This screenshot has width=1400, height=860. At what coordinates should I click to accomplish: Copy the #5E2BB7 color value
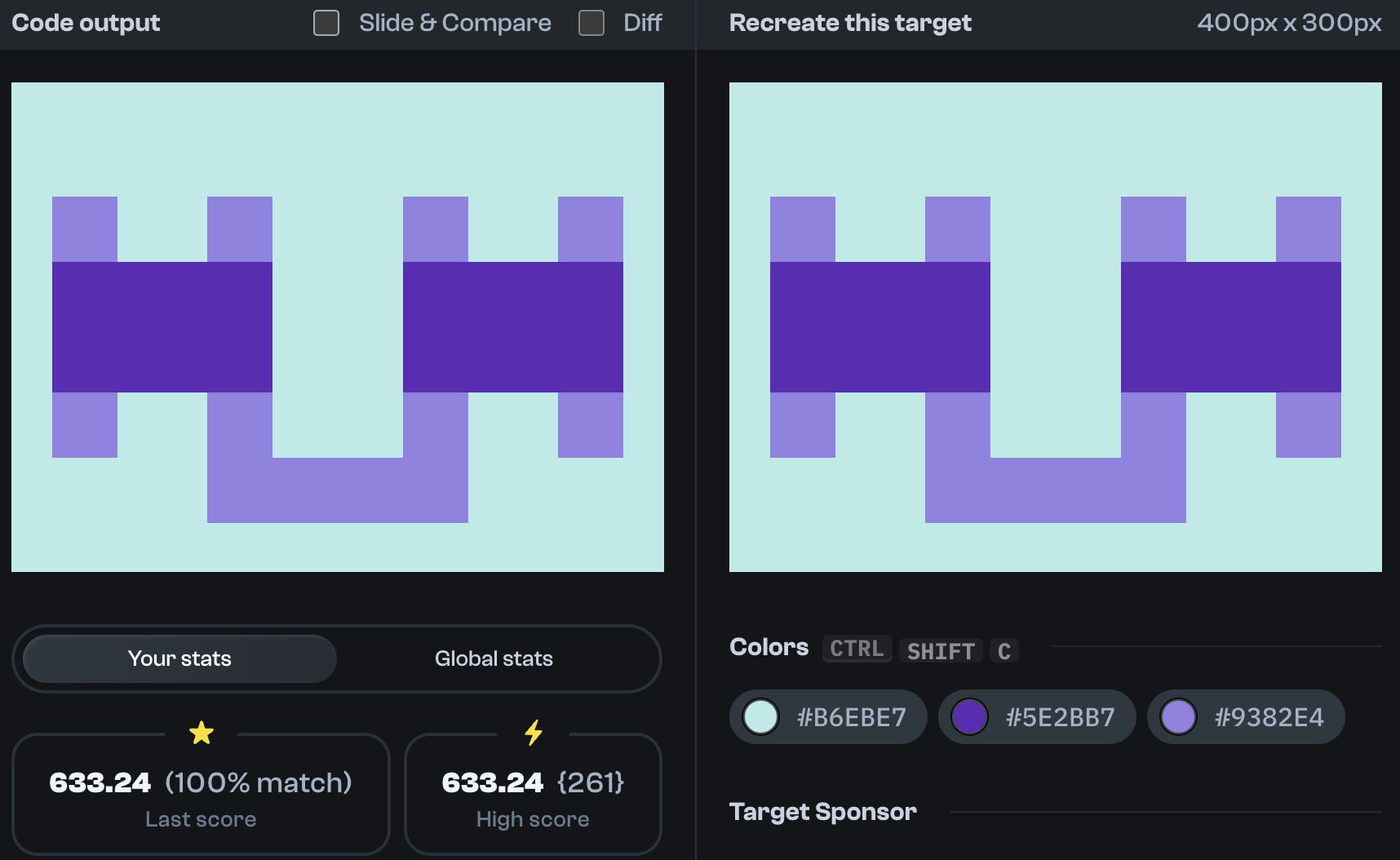(1060, 716)
